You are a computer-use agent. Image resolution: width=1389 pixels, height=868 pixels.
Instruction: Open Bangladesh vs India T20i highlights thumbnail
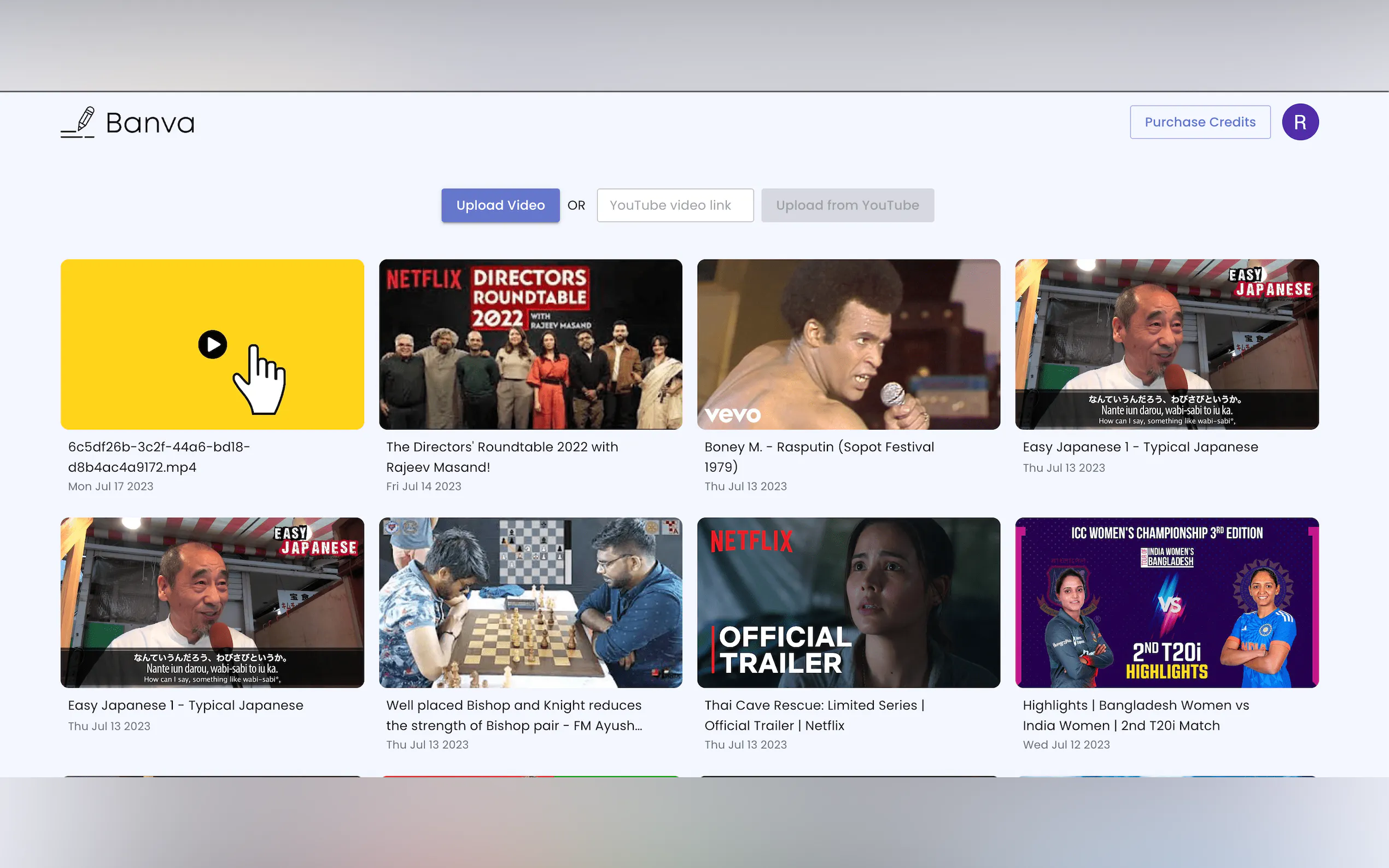[1166, 603]
